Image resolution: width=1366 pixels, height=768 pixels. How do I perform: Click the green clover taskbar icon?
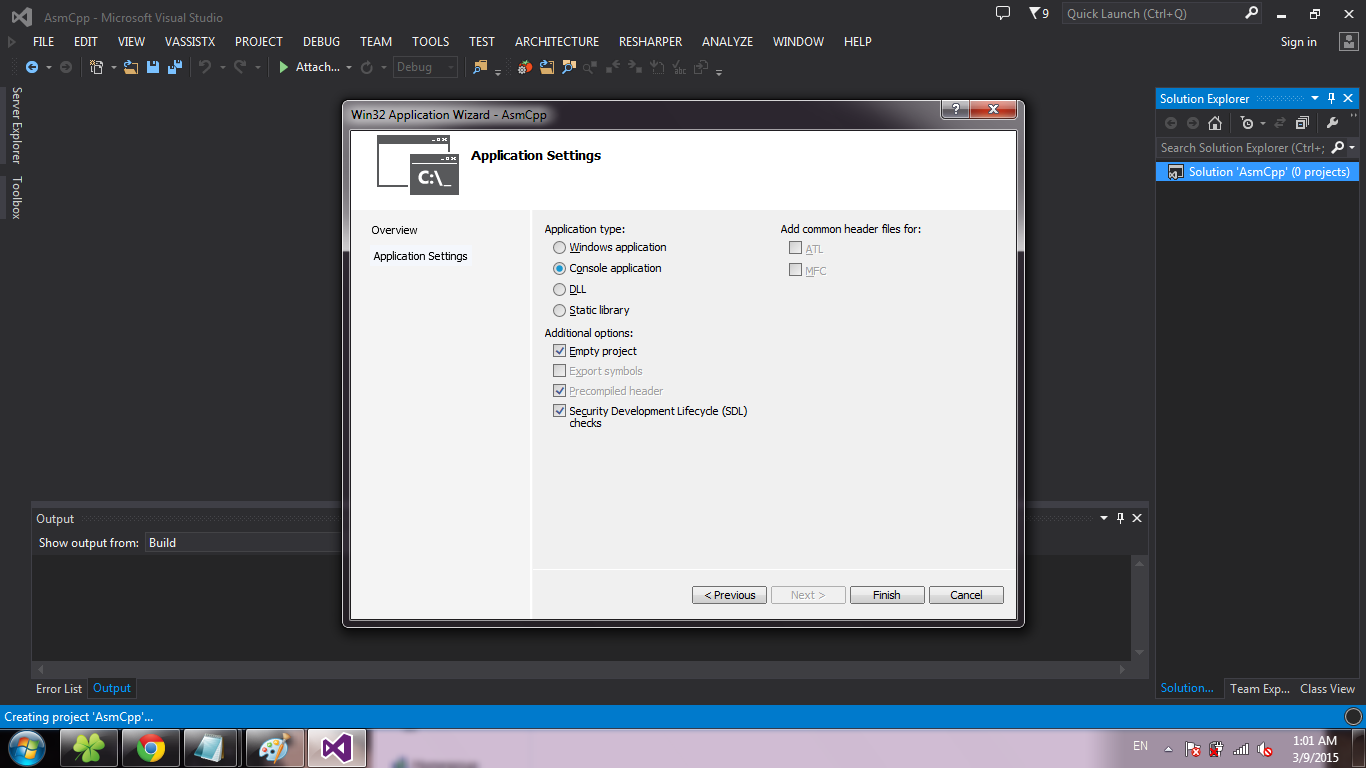89,748
